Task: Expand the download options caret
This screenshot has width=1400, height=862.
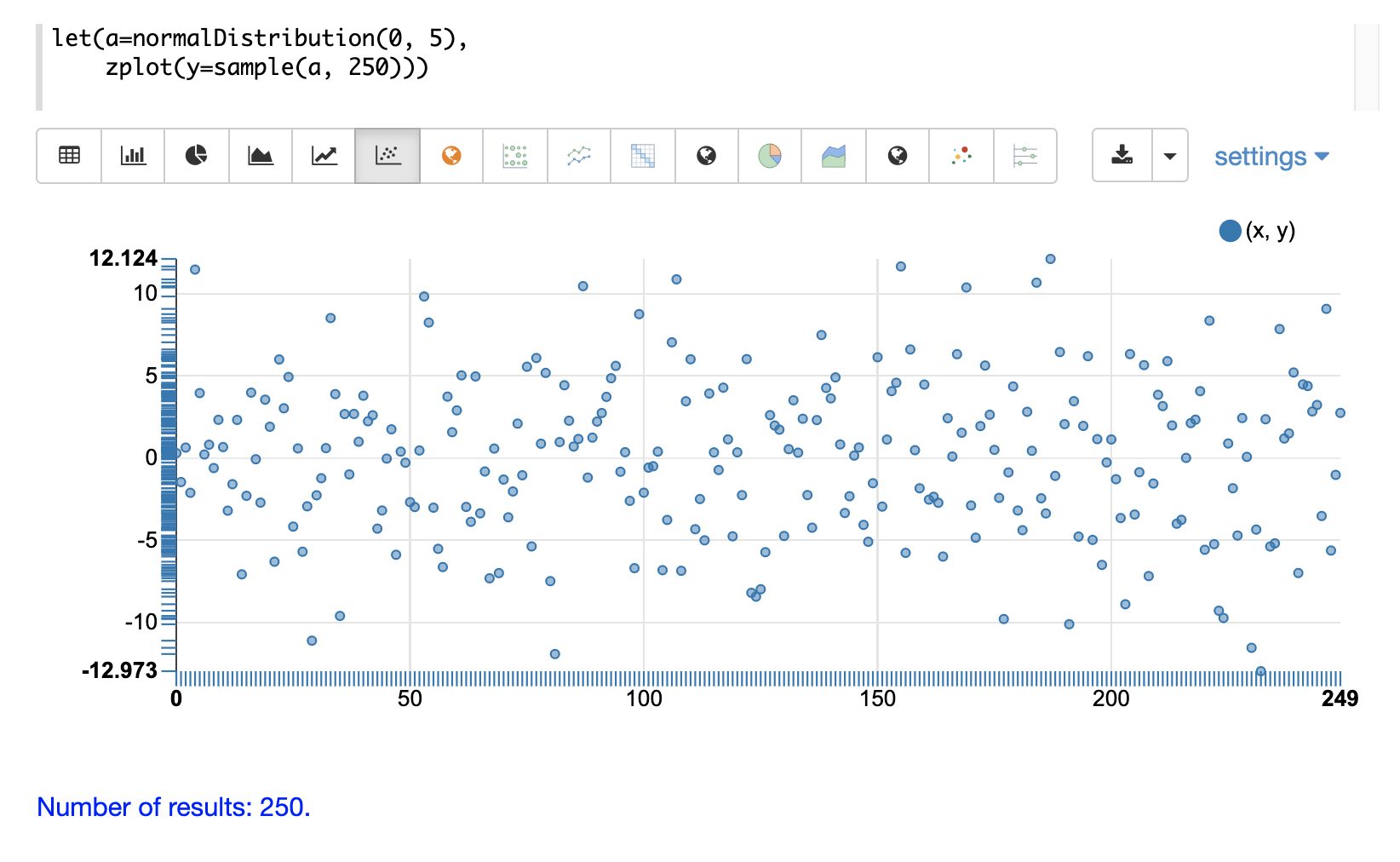Action: (x=1170, y=156)
